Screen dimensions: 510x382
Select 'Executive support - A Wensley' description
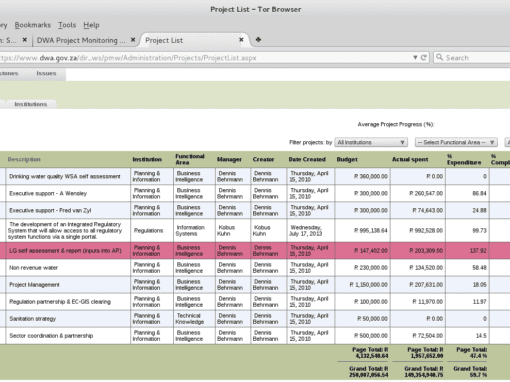[x=48, y=193]
